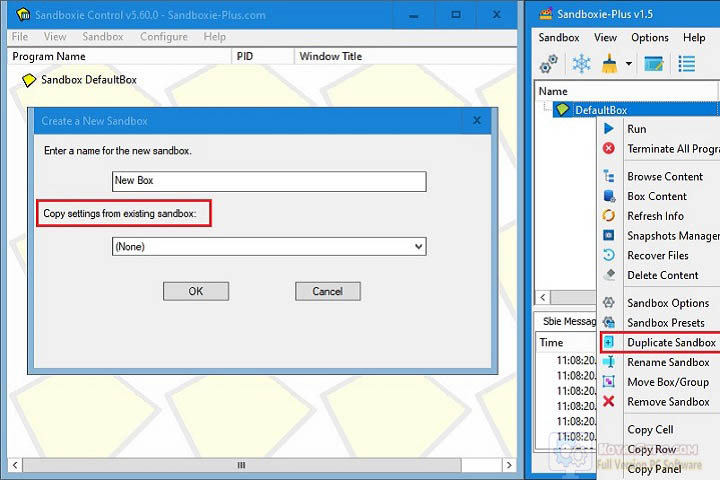Image resolution: width=720 pixels, height=480 pixels.
Task: Click the database icon beside Box Content
Action: tap(609, 196)
